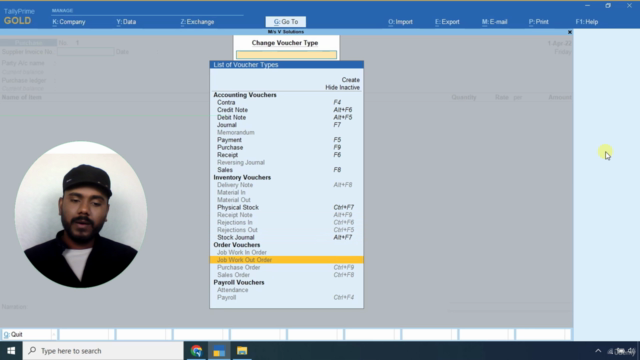This screenshot has width=640, height=360.
Task: Select the Attendance voucher type
Action: 286,290
